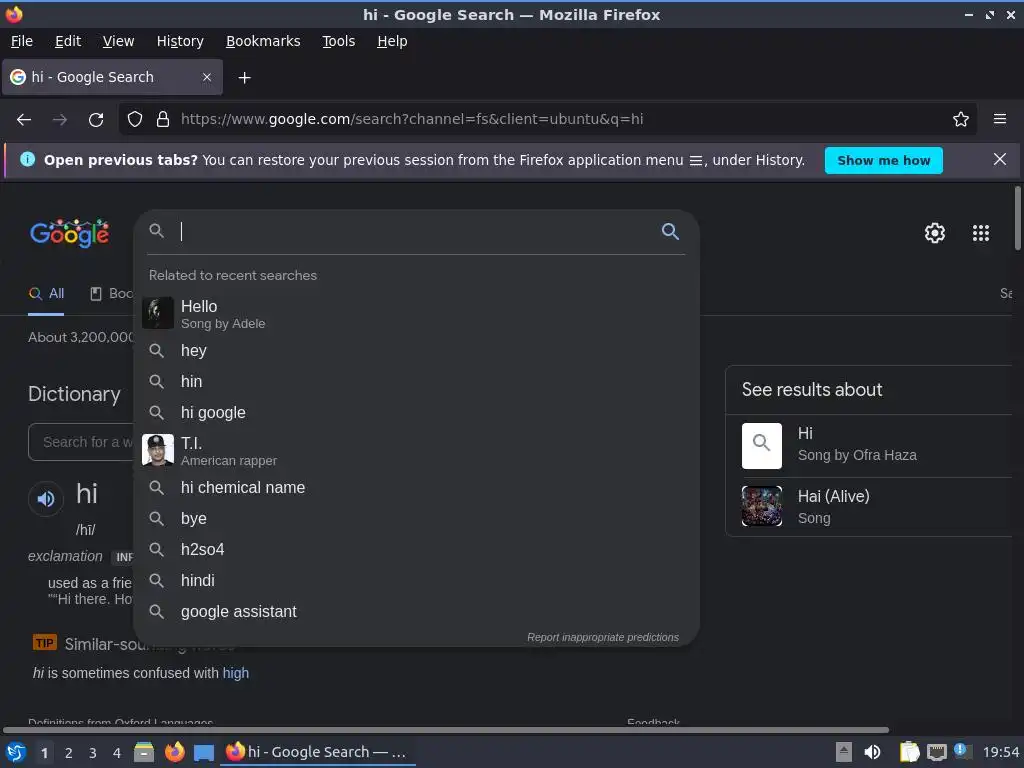Select the 'bye' search suggestion
The height and width of the screenshot is (768, 1024).
[x=417, y=519]
